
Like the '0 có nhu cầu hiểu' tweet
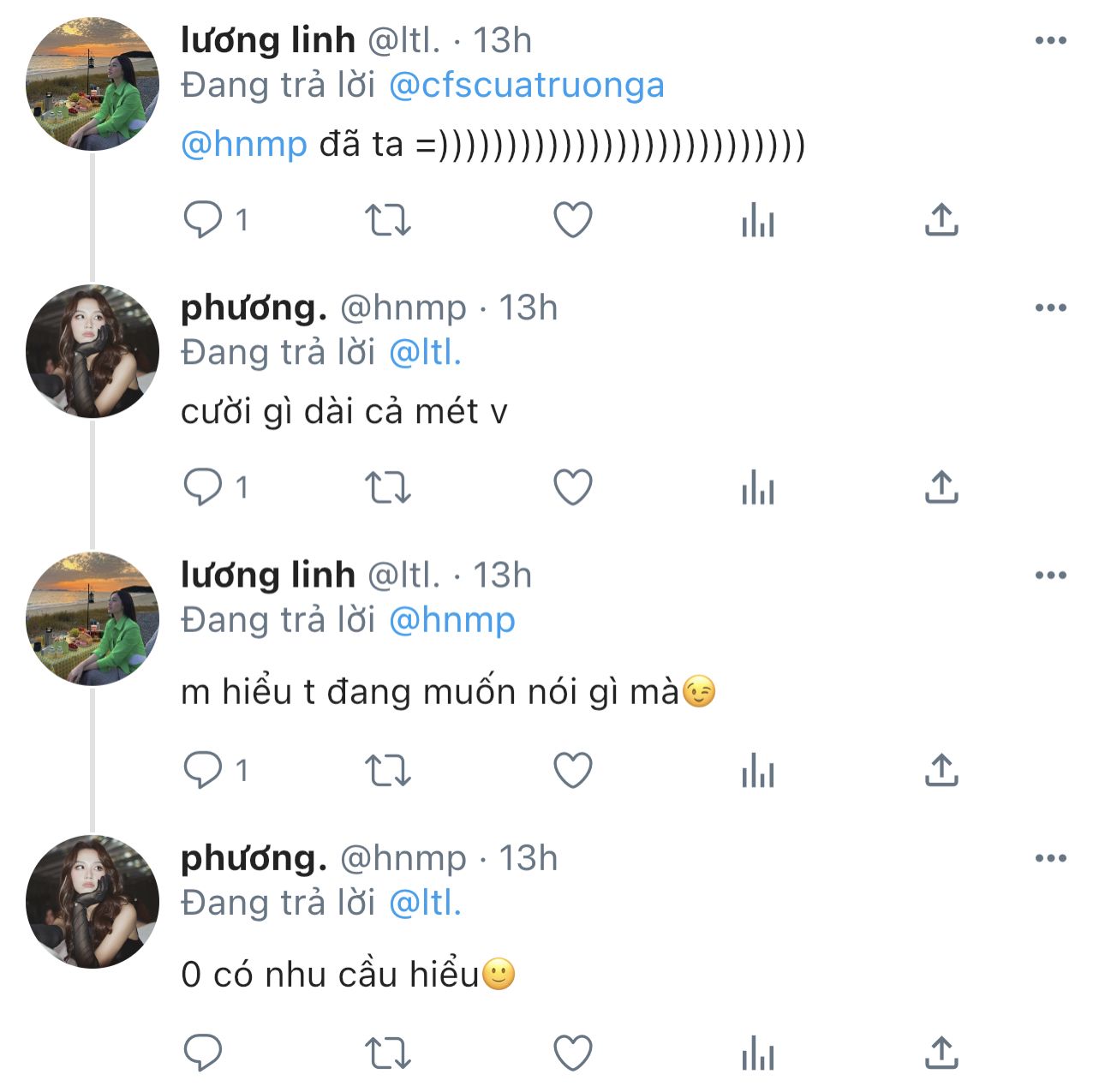pyautogui.click(x=573, y=1053)
